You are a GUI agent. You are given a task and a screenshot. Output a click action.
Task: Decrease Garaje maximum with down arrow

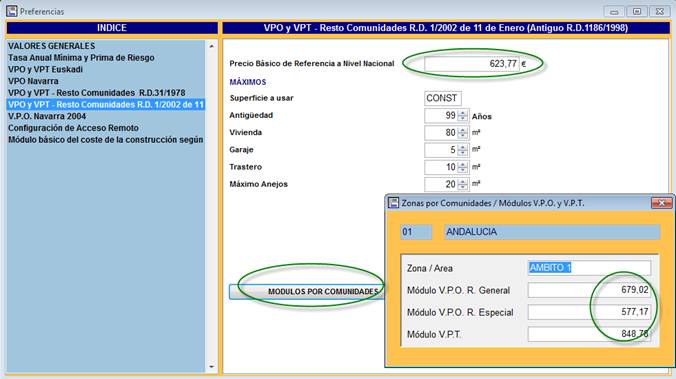pyautogui.click(x=463, y=153)
